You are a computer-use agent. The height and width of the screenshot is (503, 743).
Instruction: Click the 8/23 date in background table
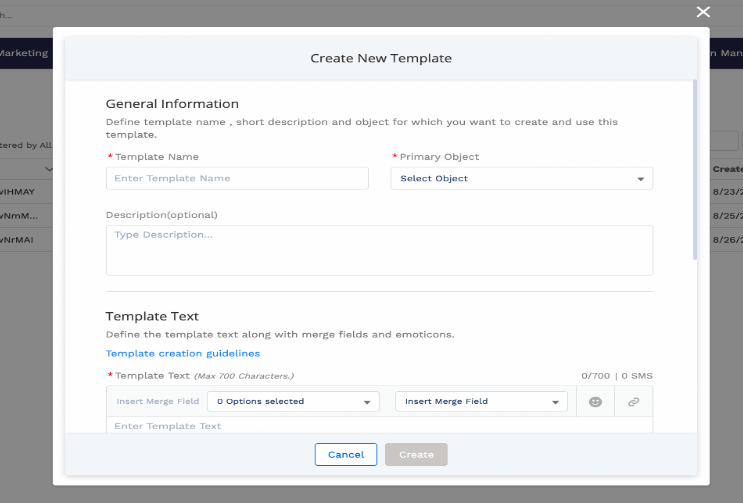pyautogui.click(x=727, y=192)
